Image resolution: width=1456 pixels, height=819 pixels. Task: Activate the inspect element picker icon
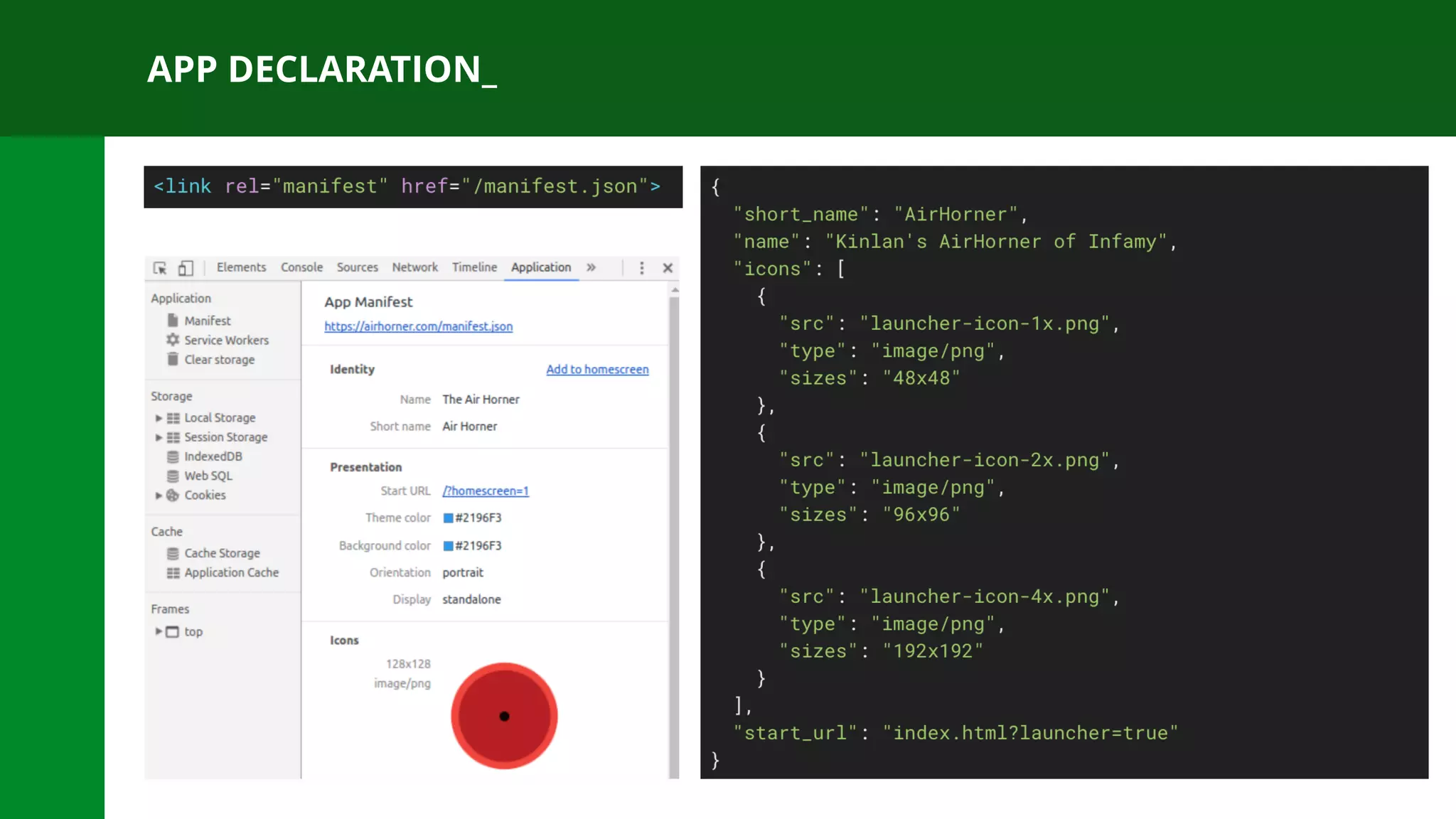point(160,268)
